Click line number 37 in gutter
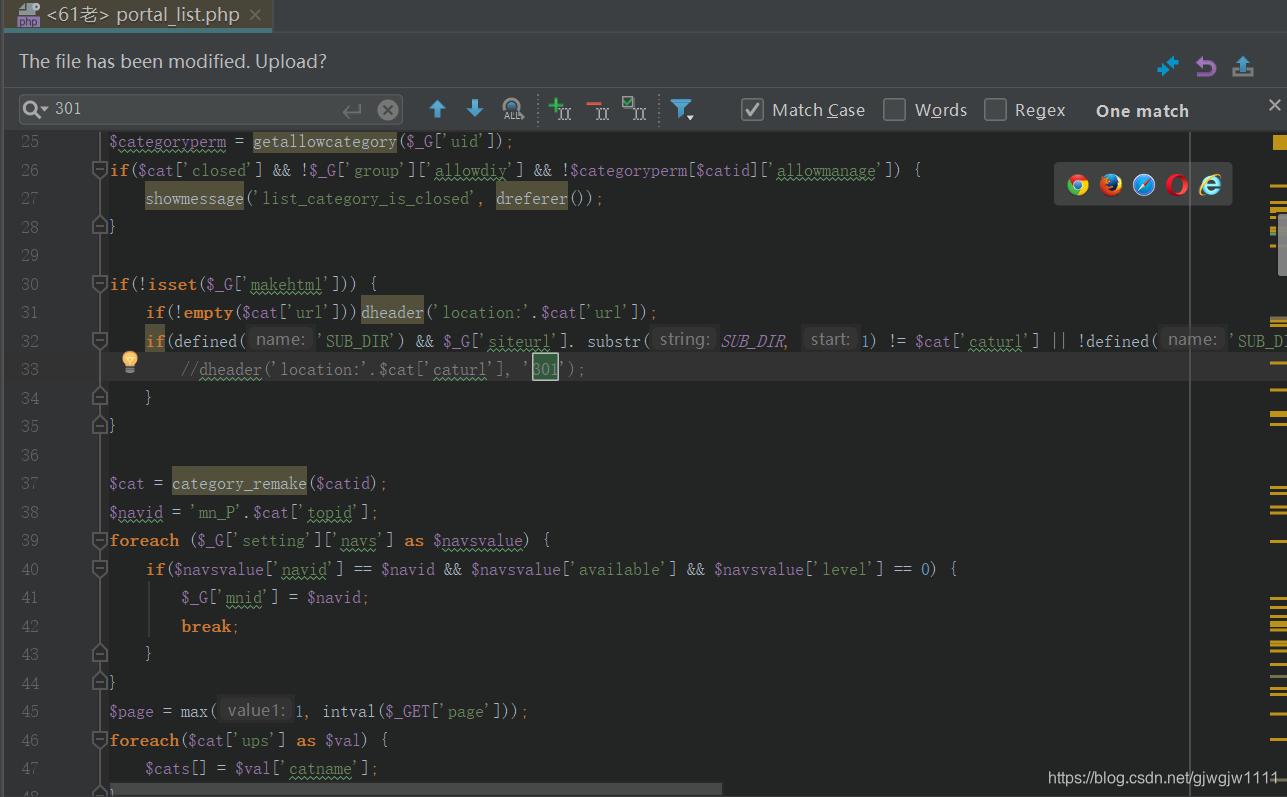Image resolution: width=1287 pixels, height=797 pixels. [28, 483]
